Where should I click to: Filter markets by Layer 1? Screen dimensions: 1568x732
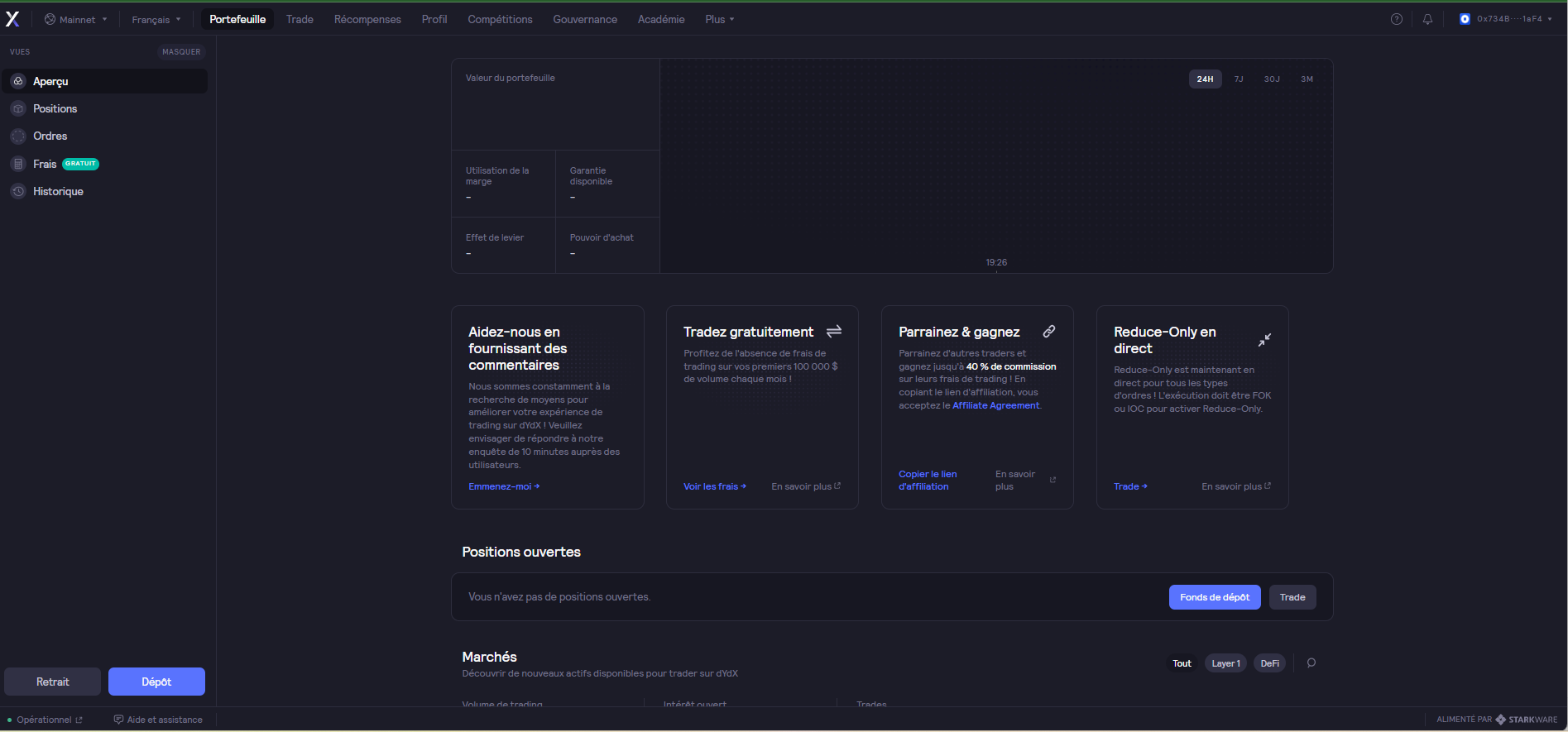(x=1225, y=663)
